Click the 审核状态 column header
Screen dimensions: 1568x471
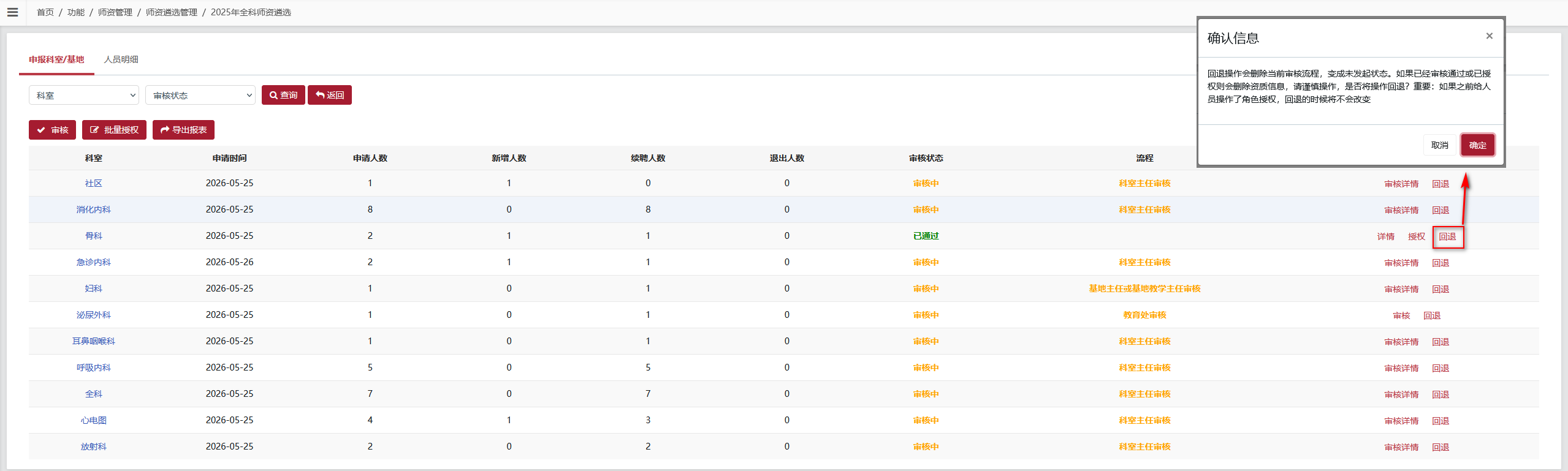click(x=926, y=158)
